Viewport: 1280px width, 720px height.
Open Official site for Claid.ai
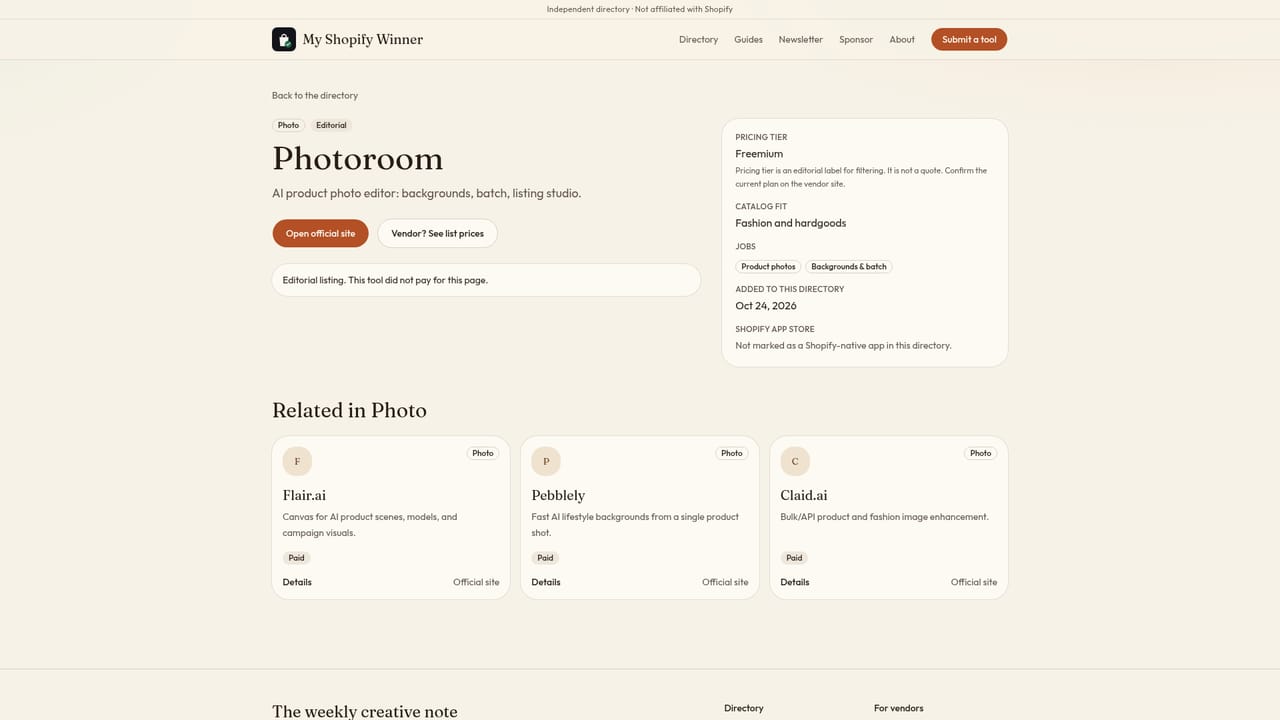click(x=974, y=582)
